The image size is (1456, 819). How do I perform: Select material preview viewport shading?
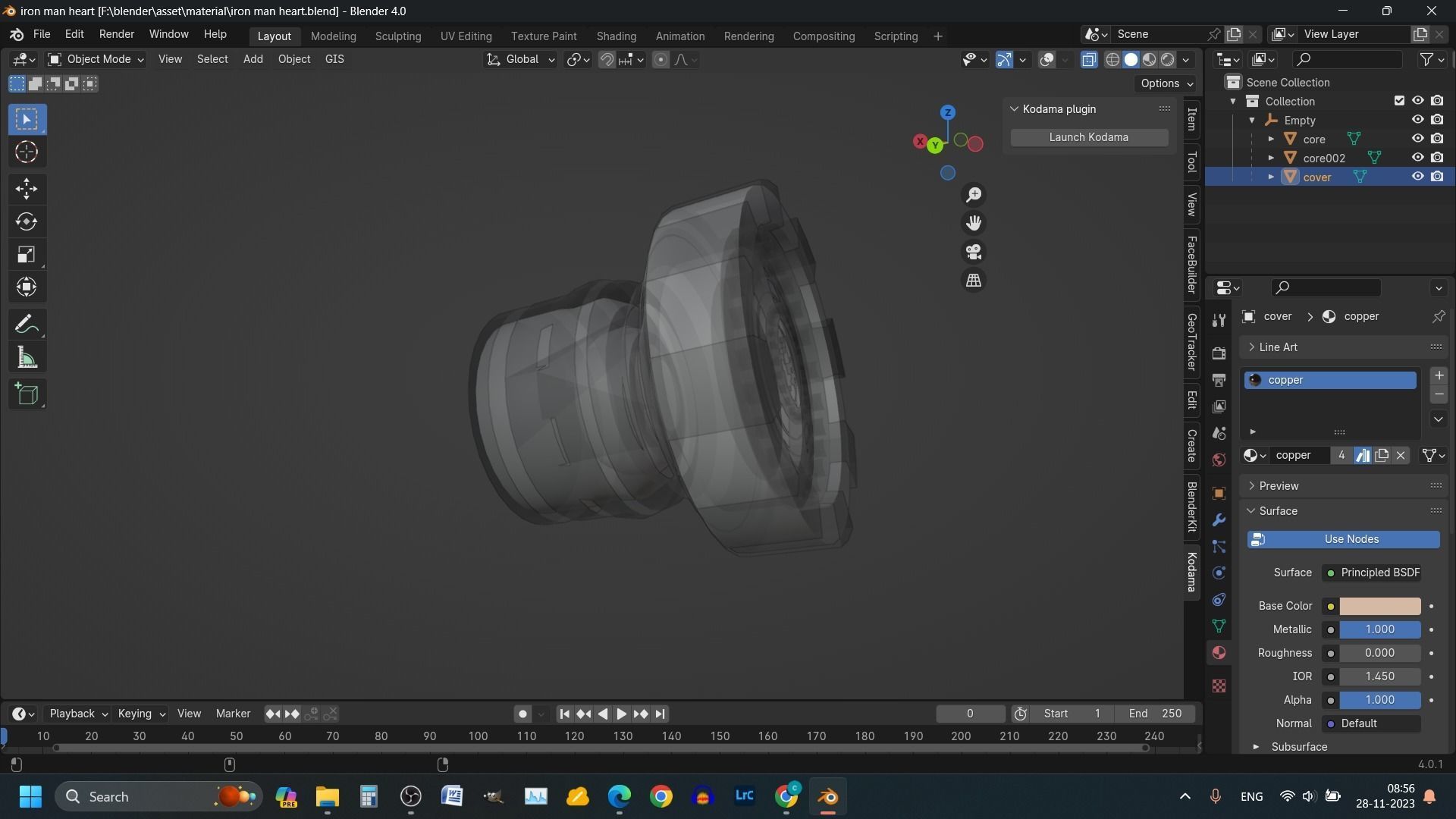click(1150, 60)
